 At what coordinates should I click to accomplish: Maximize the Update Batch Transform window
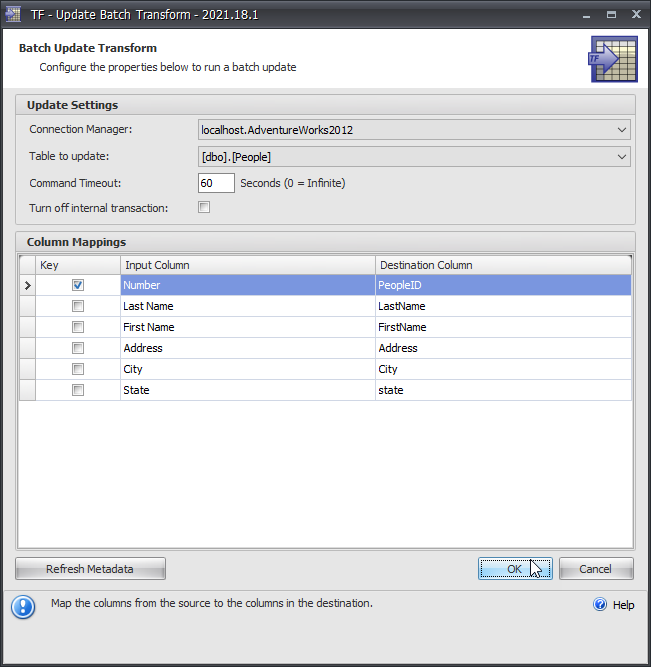(611, 14)
